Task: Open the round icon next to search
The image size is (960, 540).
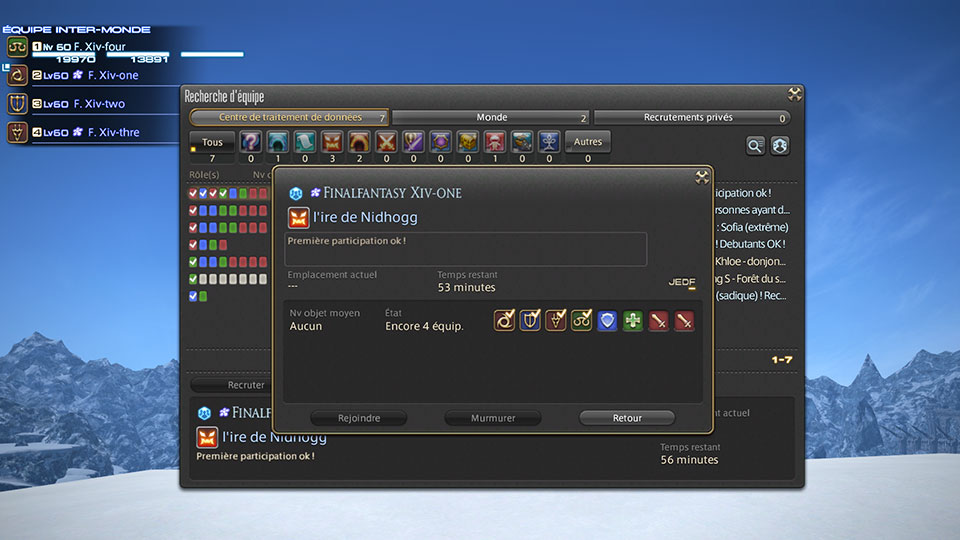Action: (x=780, y=146)
